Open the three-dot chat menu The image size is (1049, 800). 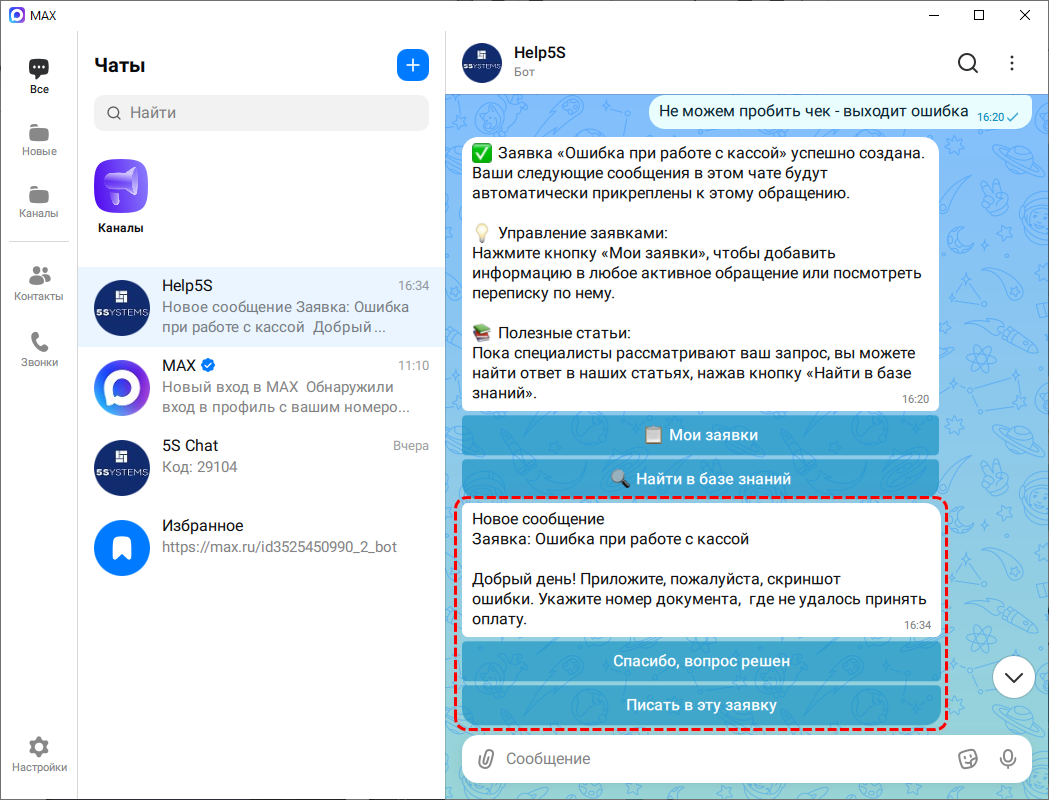tap(1012, 63)
